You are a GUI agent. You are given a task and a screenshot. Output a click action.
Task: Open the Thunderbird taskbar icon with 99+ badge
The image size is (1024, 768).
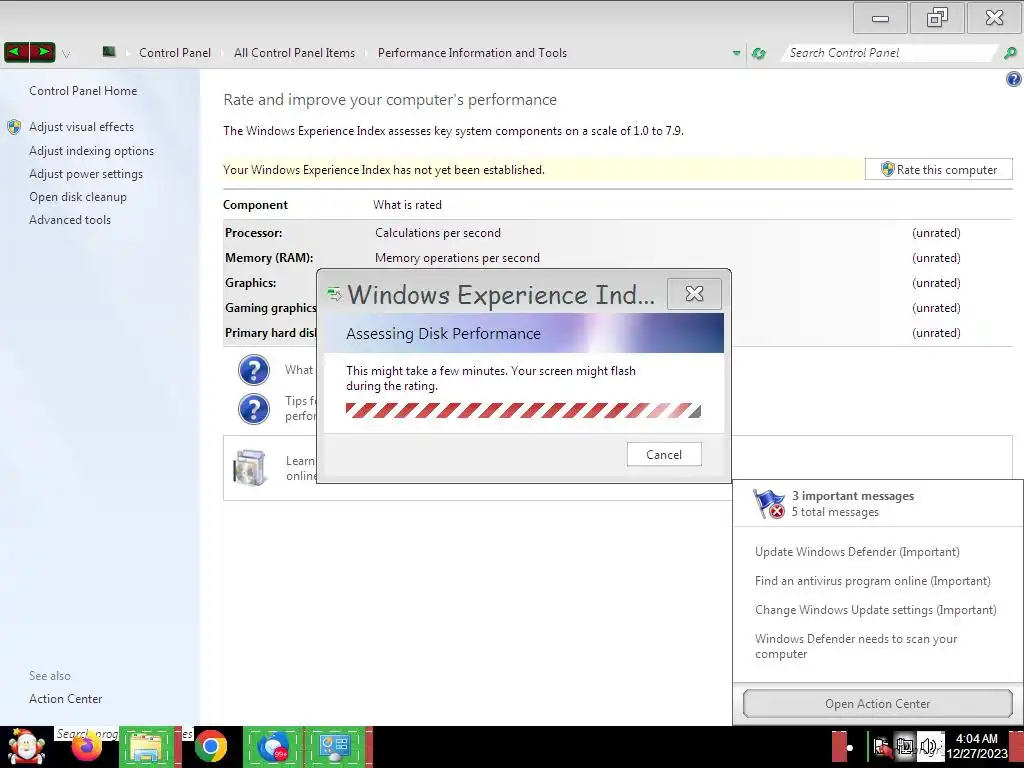pyautogui.click(x=273, y=747)
